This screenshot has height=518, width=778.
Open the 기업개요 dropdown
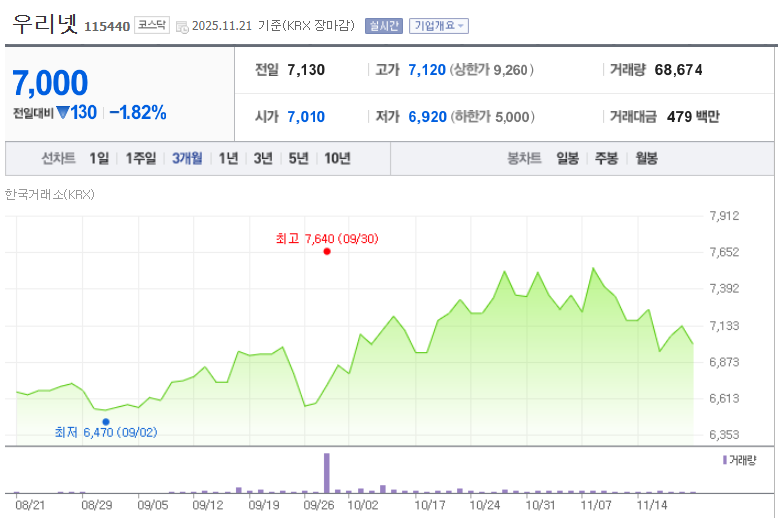click(439, 26)
